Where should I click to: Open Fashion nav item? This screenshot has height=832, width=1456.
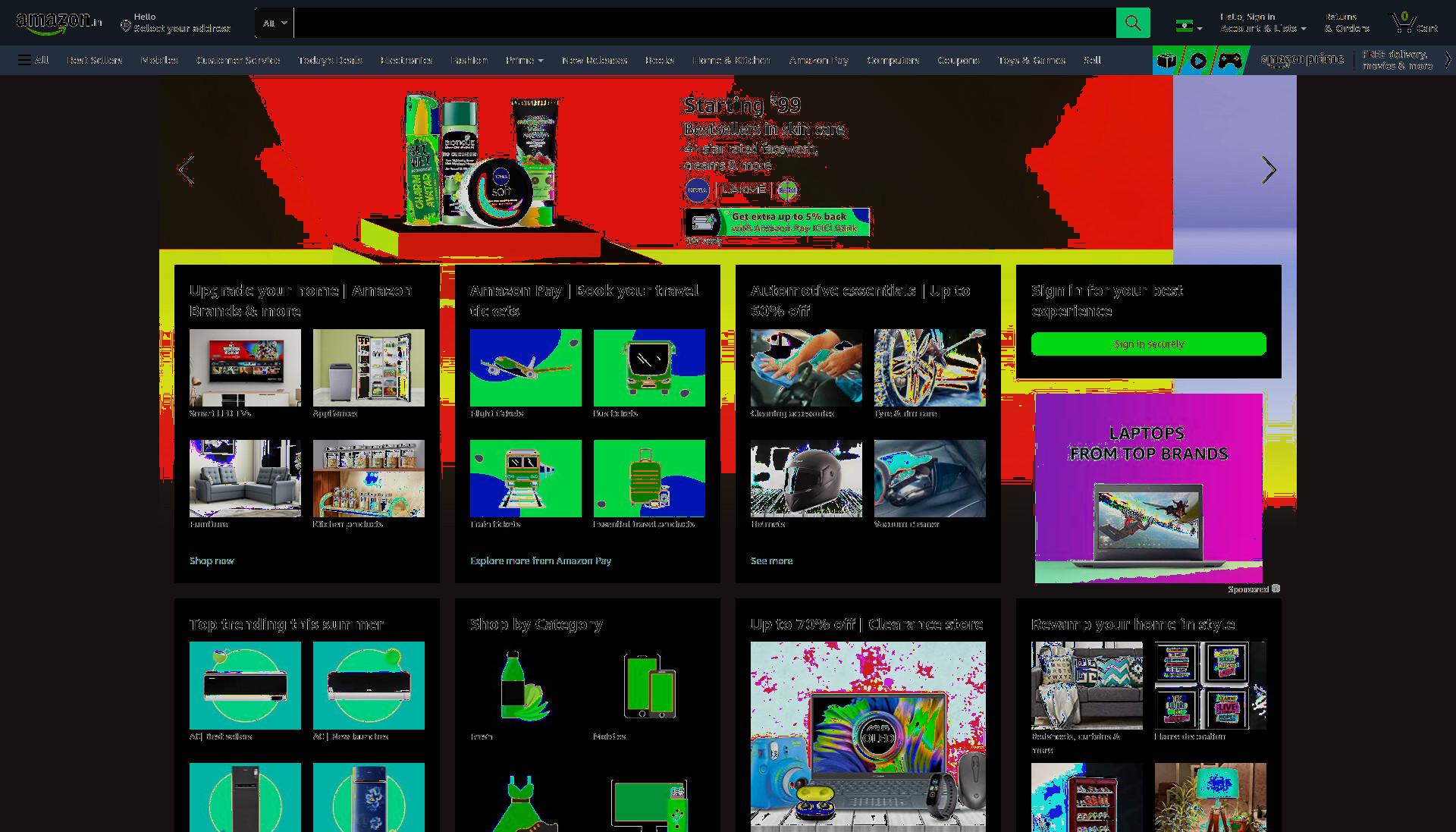pos(469,60)
